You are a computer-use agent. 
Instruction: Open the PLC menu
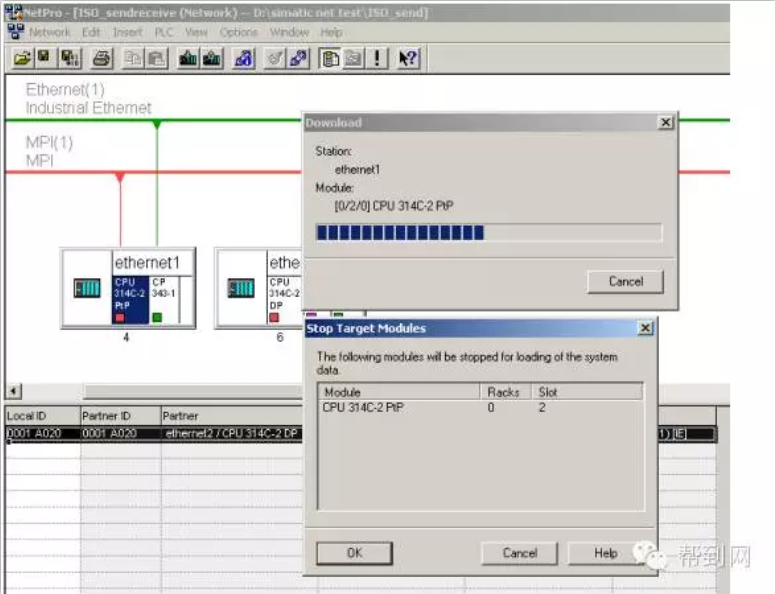click(x=164, y=32)
